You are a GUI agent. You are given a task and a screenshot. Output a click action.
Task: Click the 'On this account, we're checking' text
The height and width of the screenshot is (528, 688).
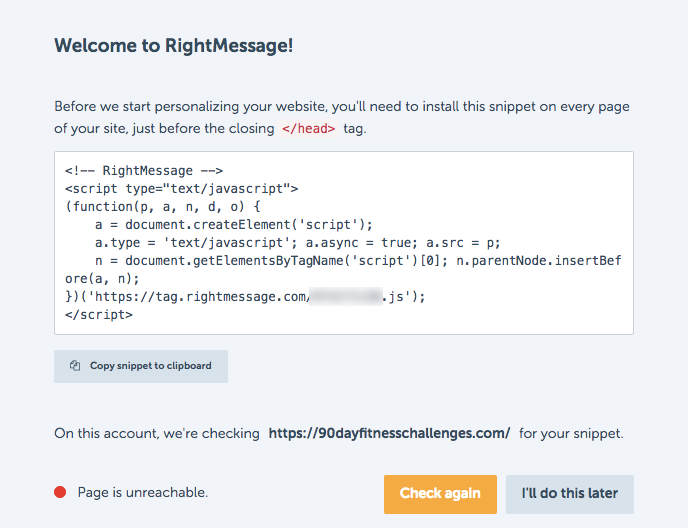click(156, 433)
